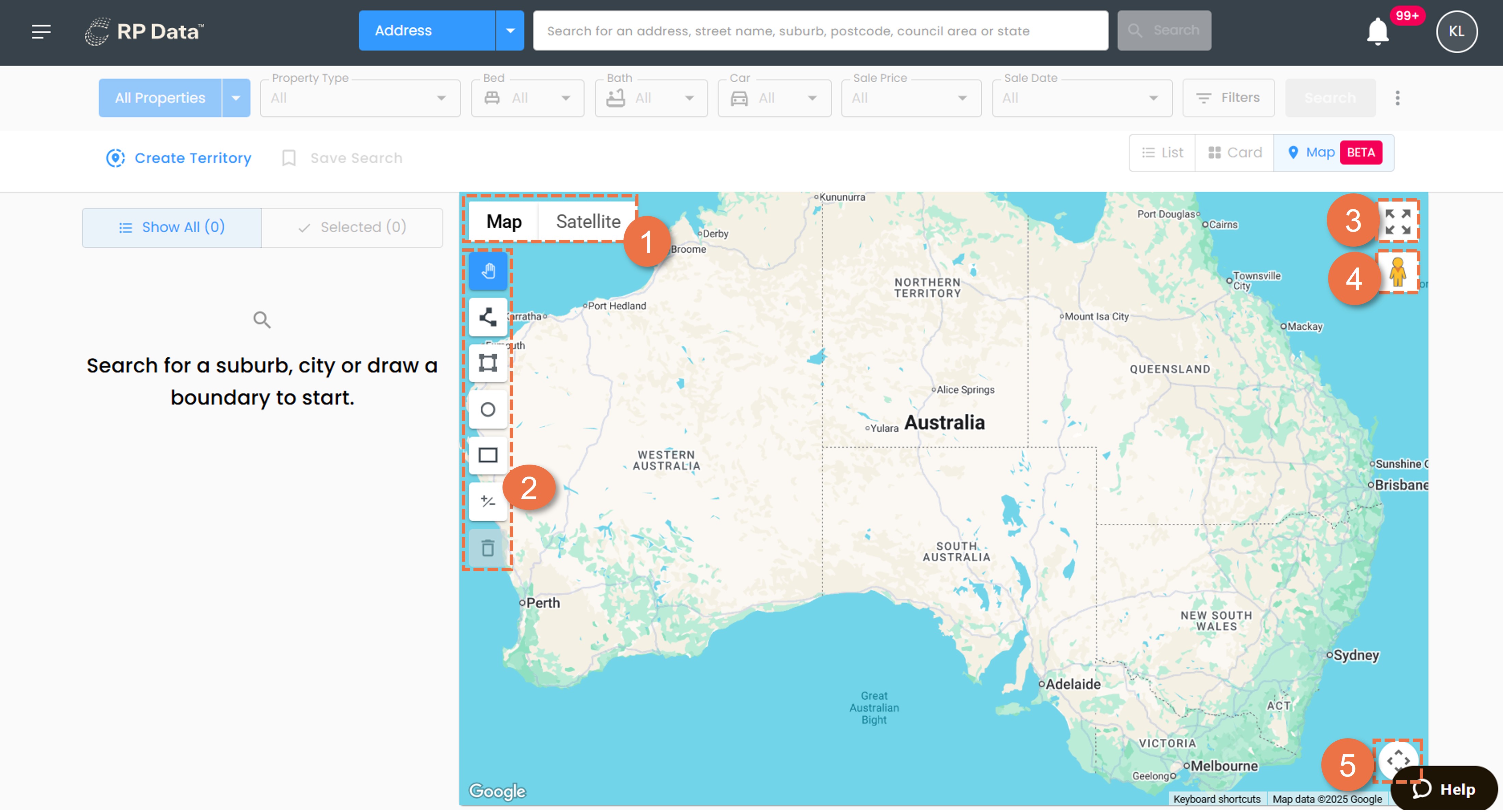
Task: Open the Sale Date dropdown
Action: click(x=1082, y=98)
